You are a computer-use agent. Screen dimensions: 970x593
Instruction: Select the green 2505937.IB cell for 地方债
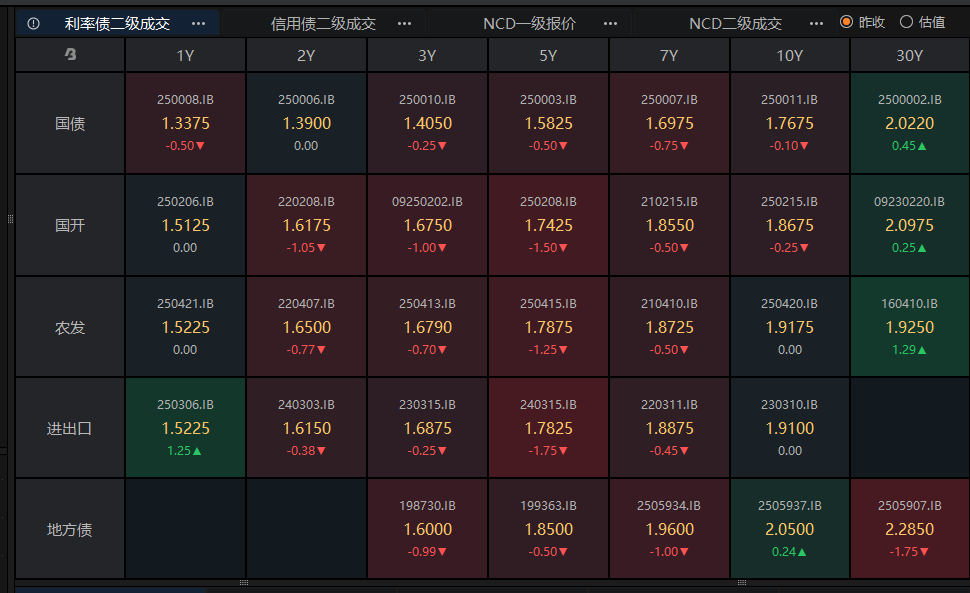(x=790, y=529)
